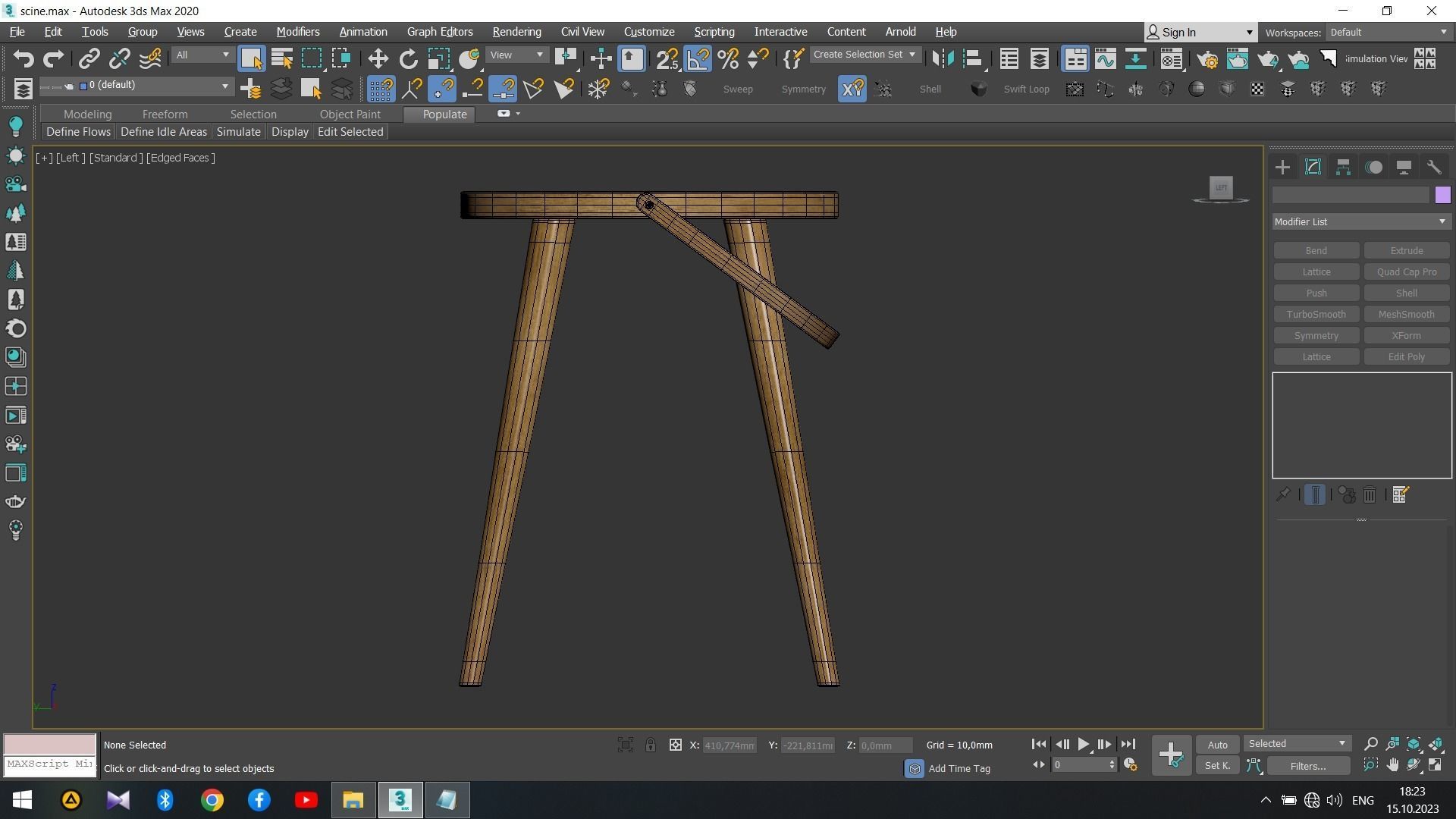Screen dimensions: 1456x819
Task: Click the Set K. button
Action: pos(1217,766)
